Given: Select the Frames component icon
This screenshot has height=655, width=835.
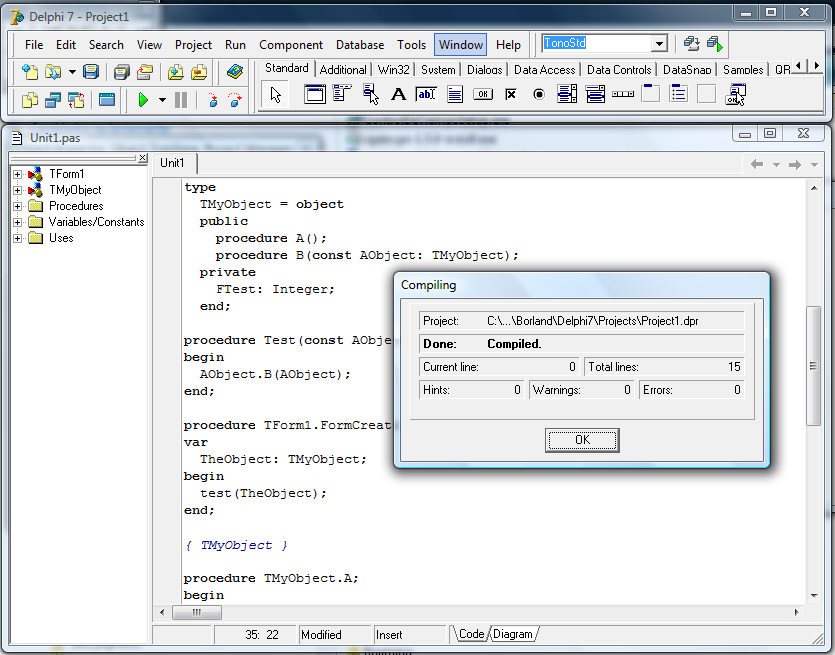Looking at the screenshot, I should (315, 95).
